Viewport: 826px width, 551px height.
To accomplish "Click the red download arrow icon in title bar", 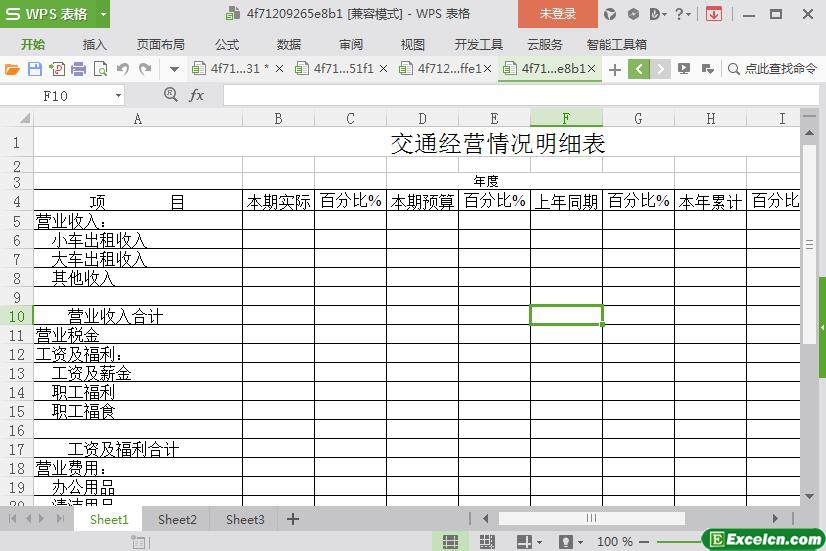I will pos(714,14).
